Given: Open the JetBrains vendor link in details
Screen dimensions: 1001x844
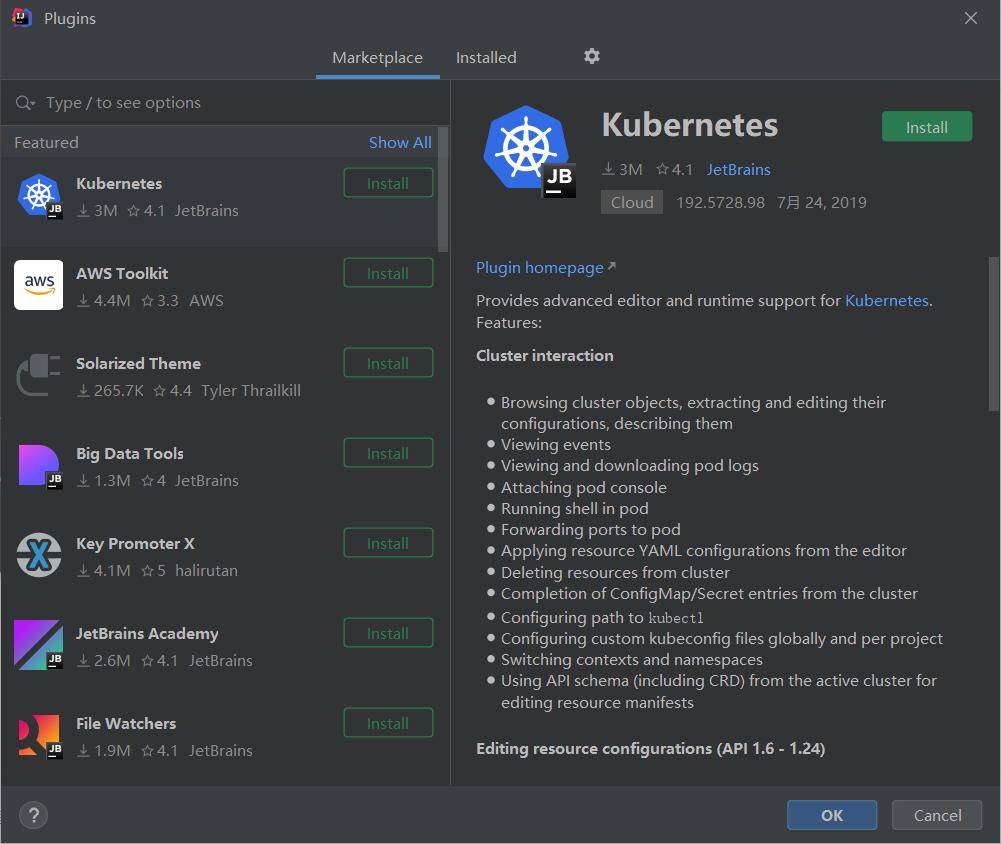Looking at the screenshot, I should [x=738, y=170].
